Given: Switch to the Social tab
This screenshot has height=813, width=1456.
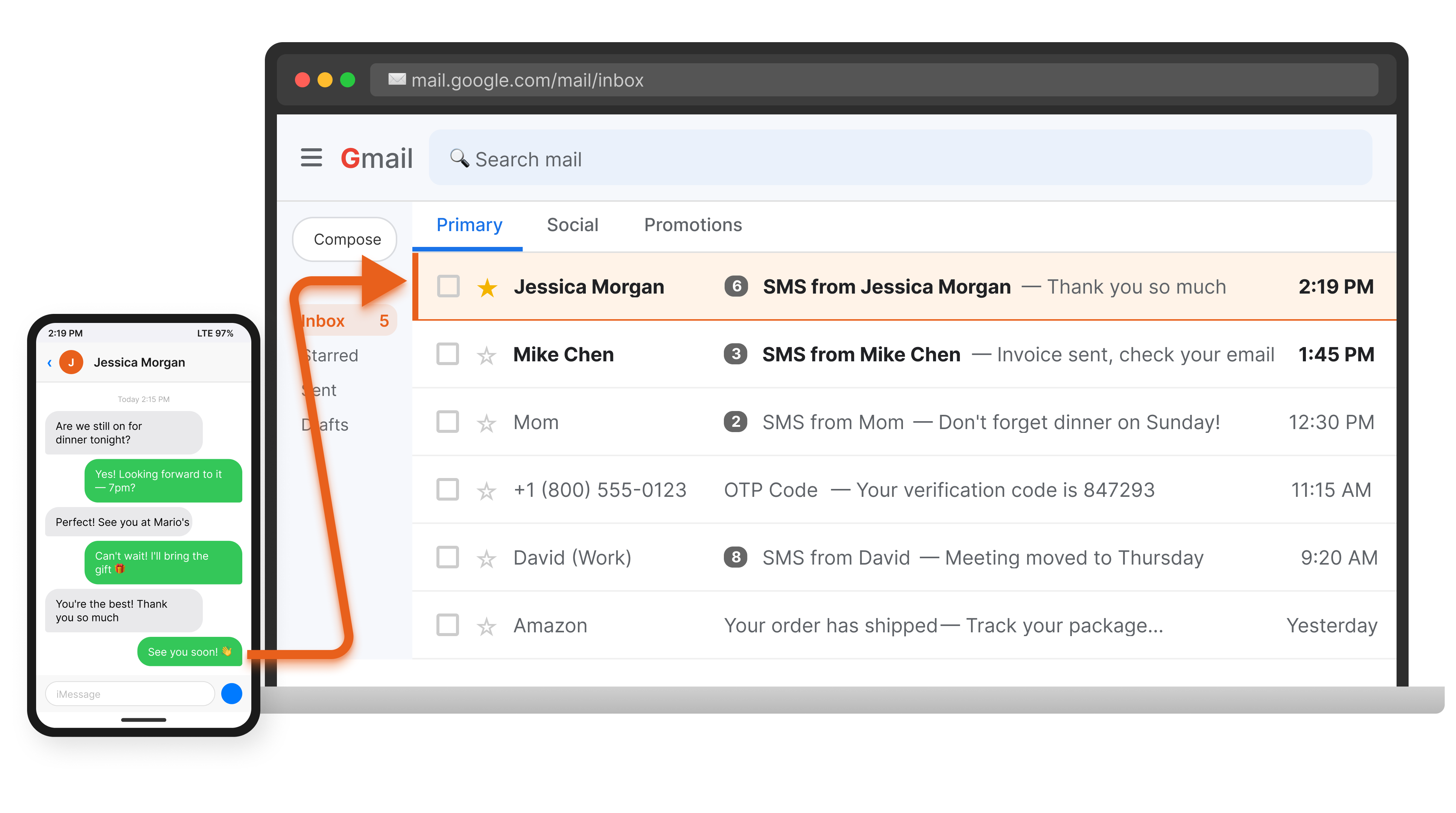Looking at the screenshot, I should pos(572,225).
